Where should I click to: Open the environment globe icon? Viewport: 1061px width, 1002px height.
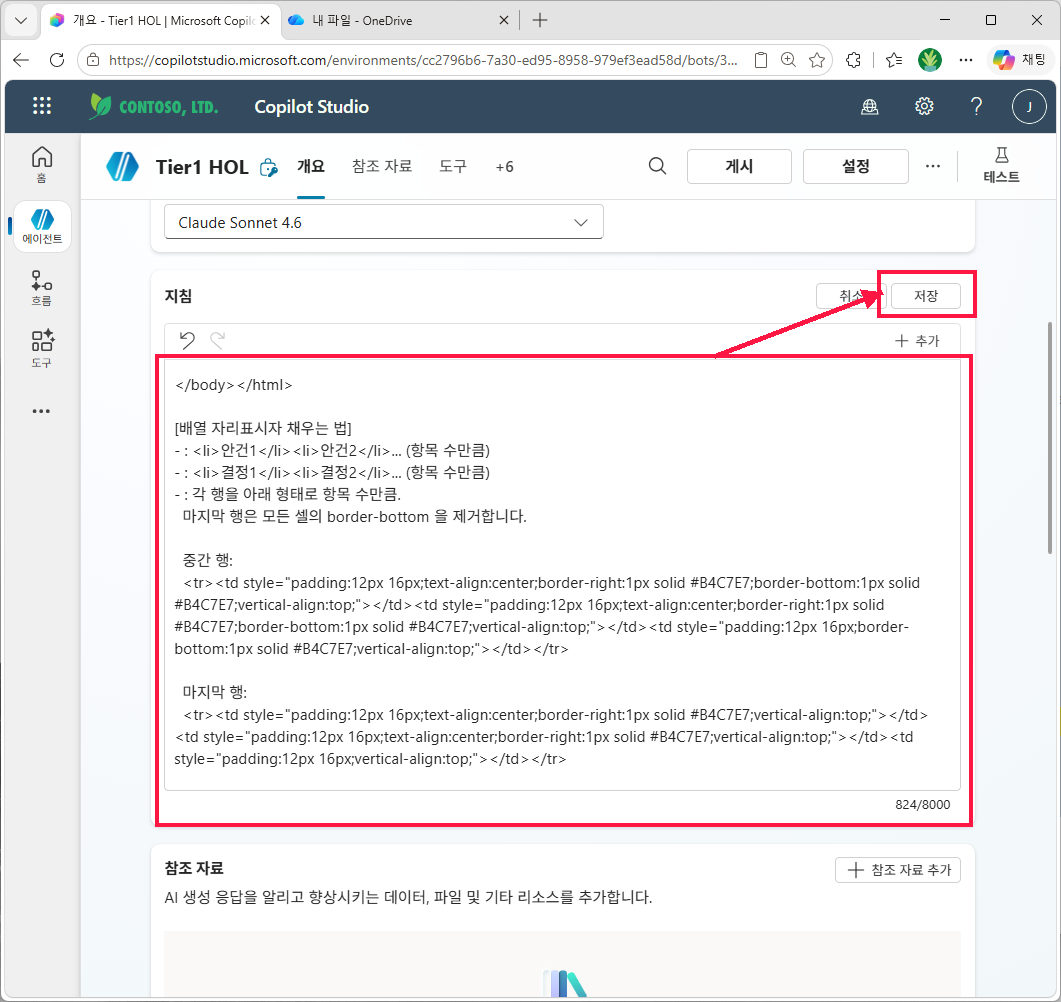[870, 106]
